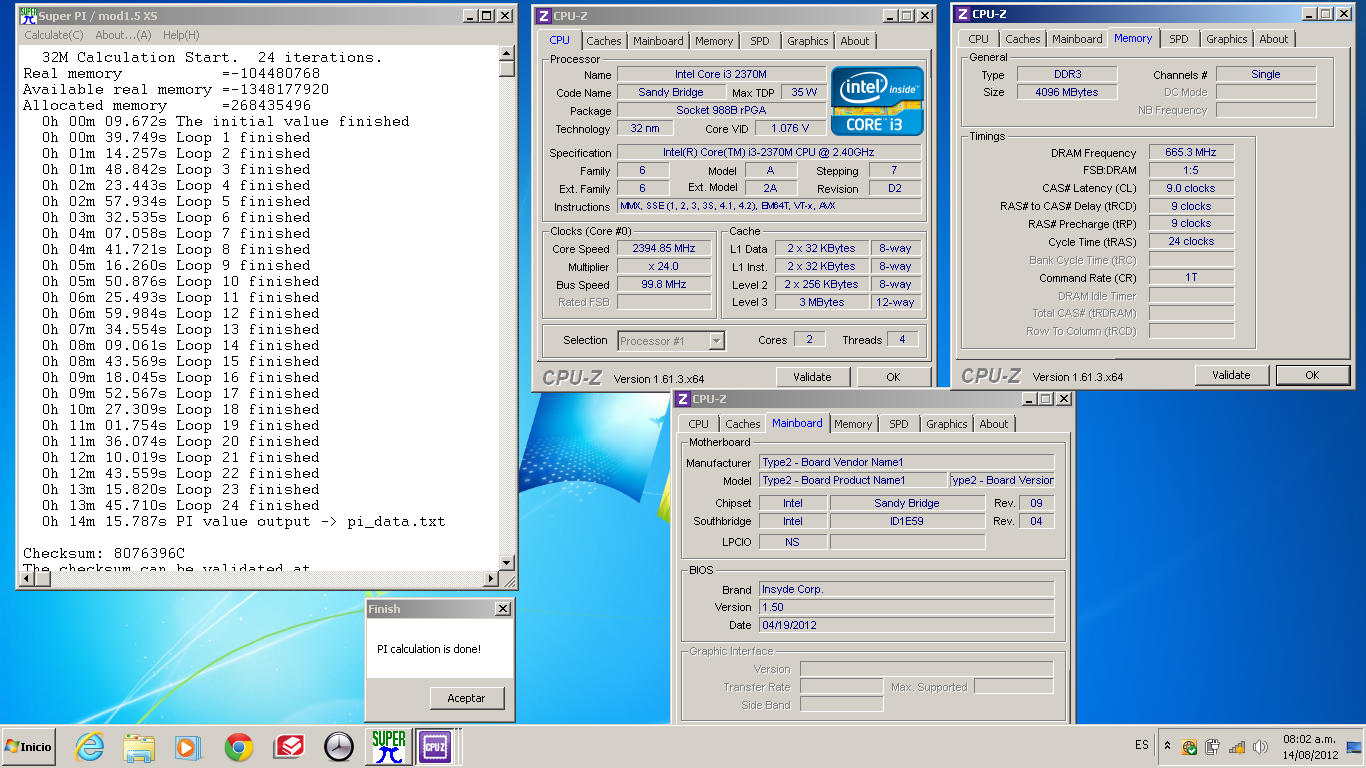
Task: Click the Z icon in the CPU-Z Mainboard window title
Action: (x=683, y=399)
